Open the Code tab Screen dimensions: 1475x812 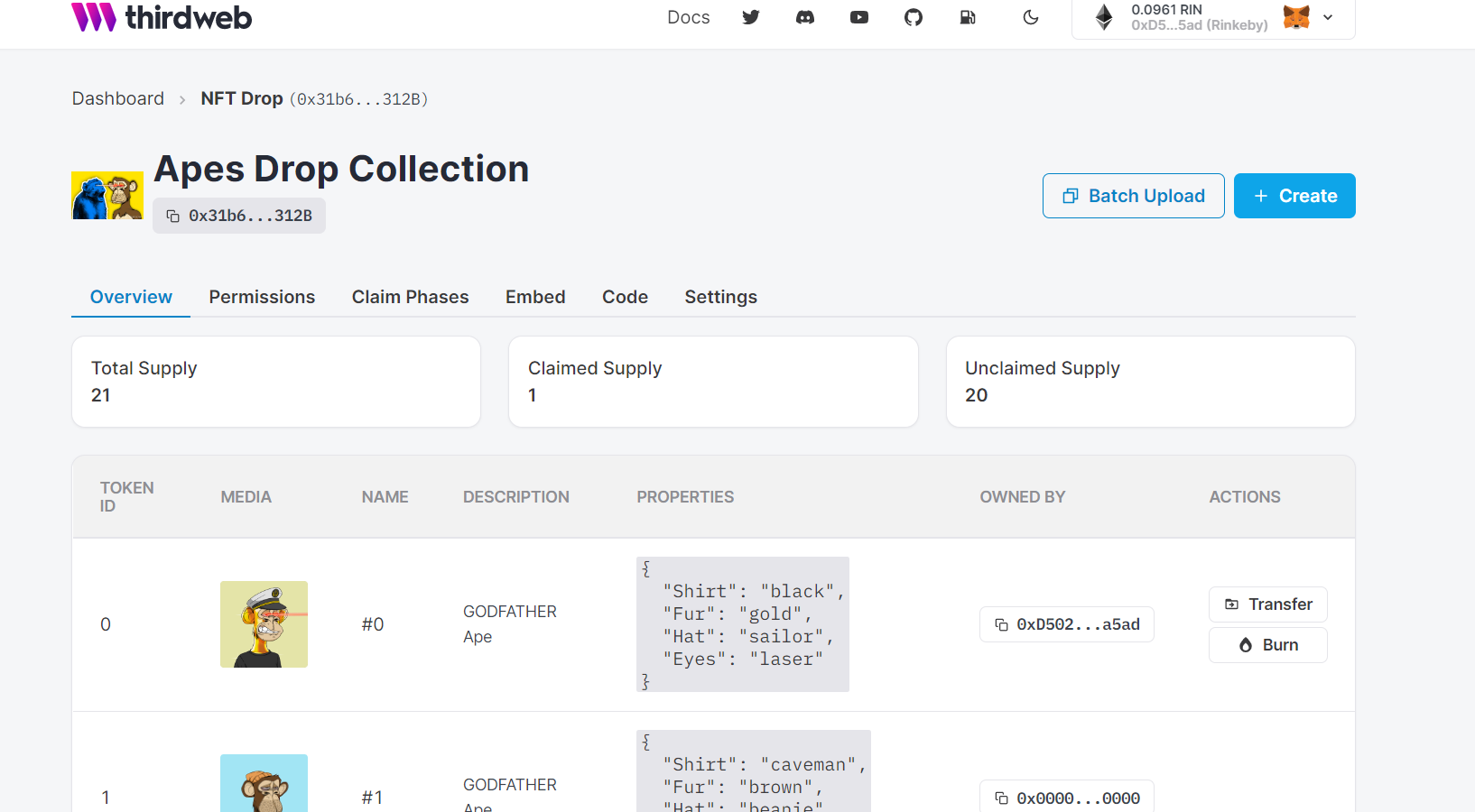pos(626,297)
